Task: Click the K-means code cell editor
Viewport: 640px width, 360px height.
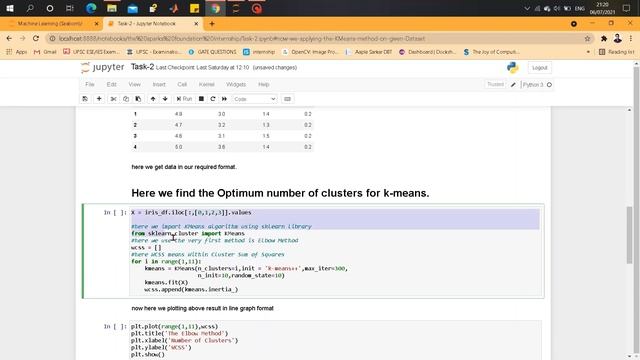Action: (x=336, y=251)
